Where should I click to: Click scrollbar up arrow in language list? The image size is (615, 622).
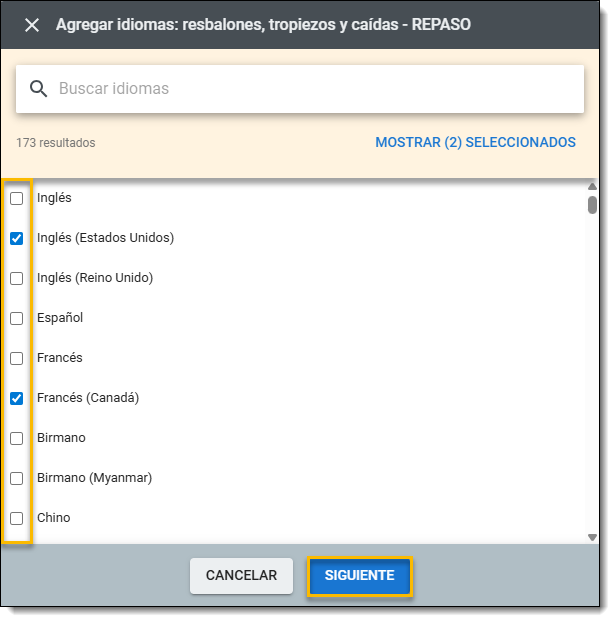pos(592,187)
